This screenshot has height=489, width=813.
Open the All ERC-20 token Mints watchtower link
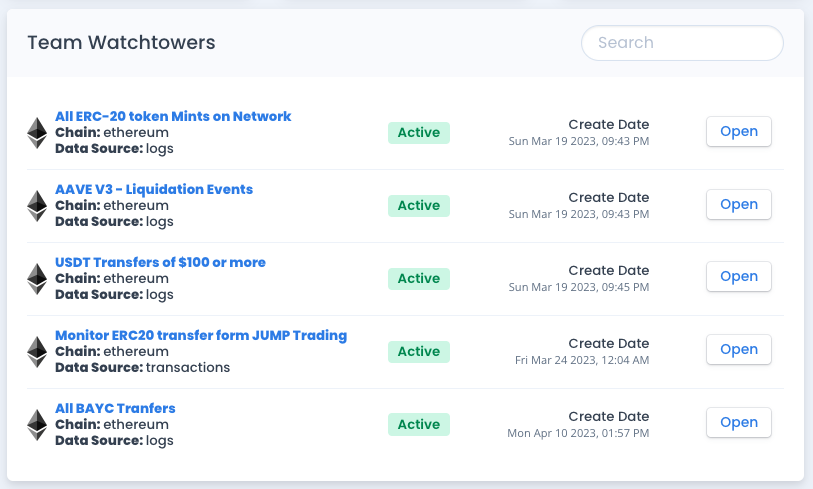click(173, 116)
